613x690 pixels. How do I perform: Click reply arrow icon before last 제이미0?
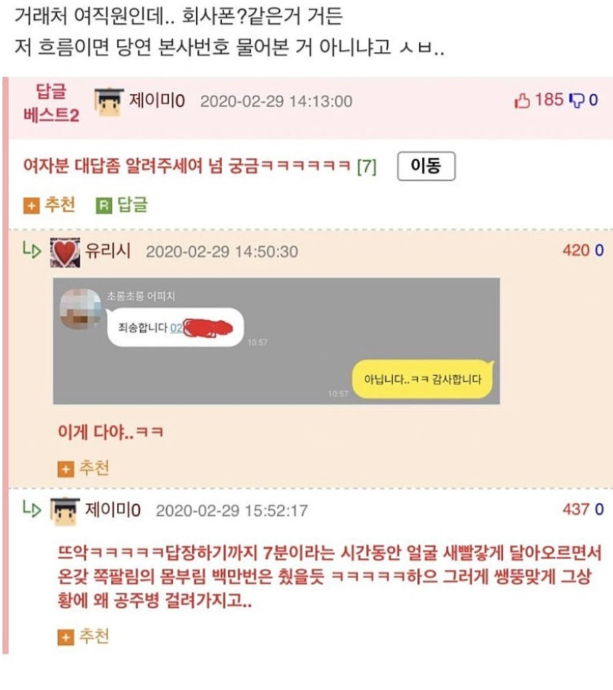point(32,509)
